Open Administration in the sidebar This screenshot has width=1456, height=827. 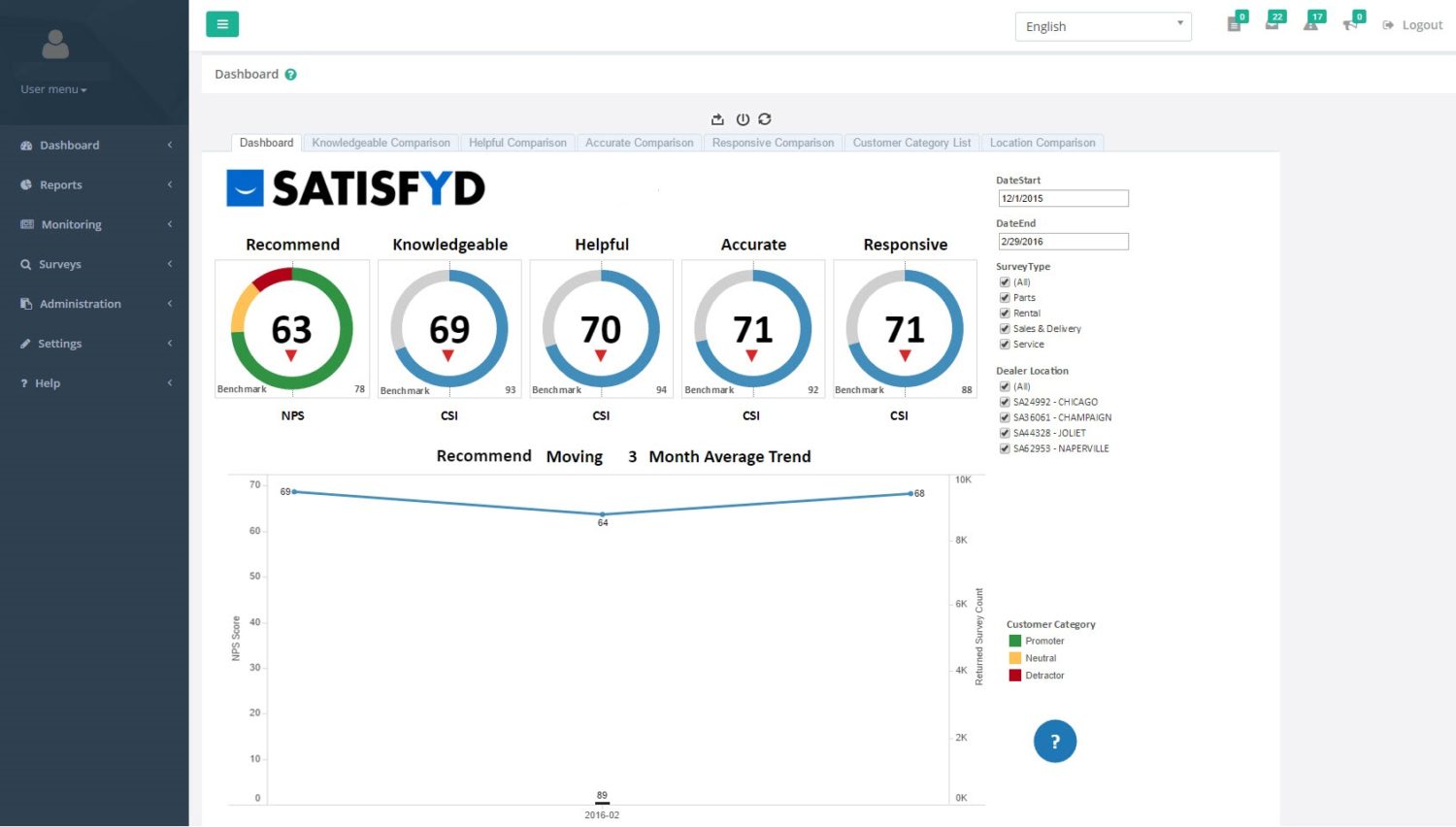[x=81, y=304]
